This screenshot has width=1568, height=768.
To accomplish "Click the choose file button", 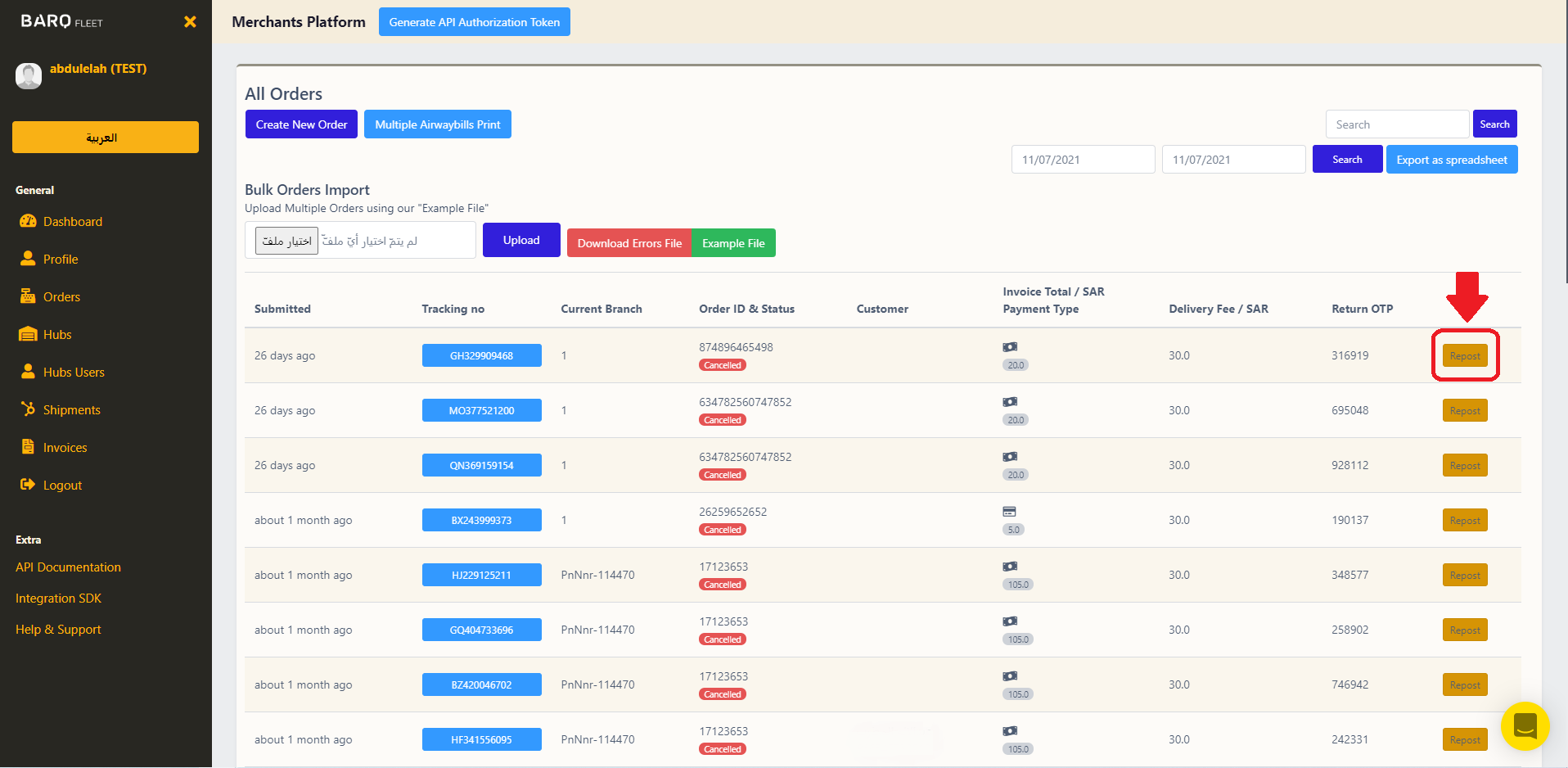I will tap(286, 241).
